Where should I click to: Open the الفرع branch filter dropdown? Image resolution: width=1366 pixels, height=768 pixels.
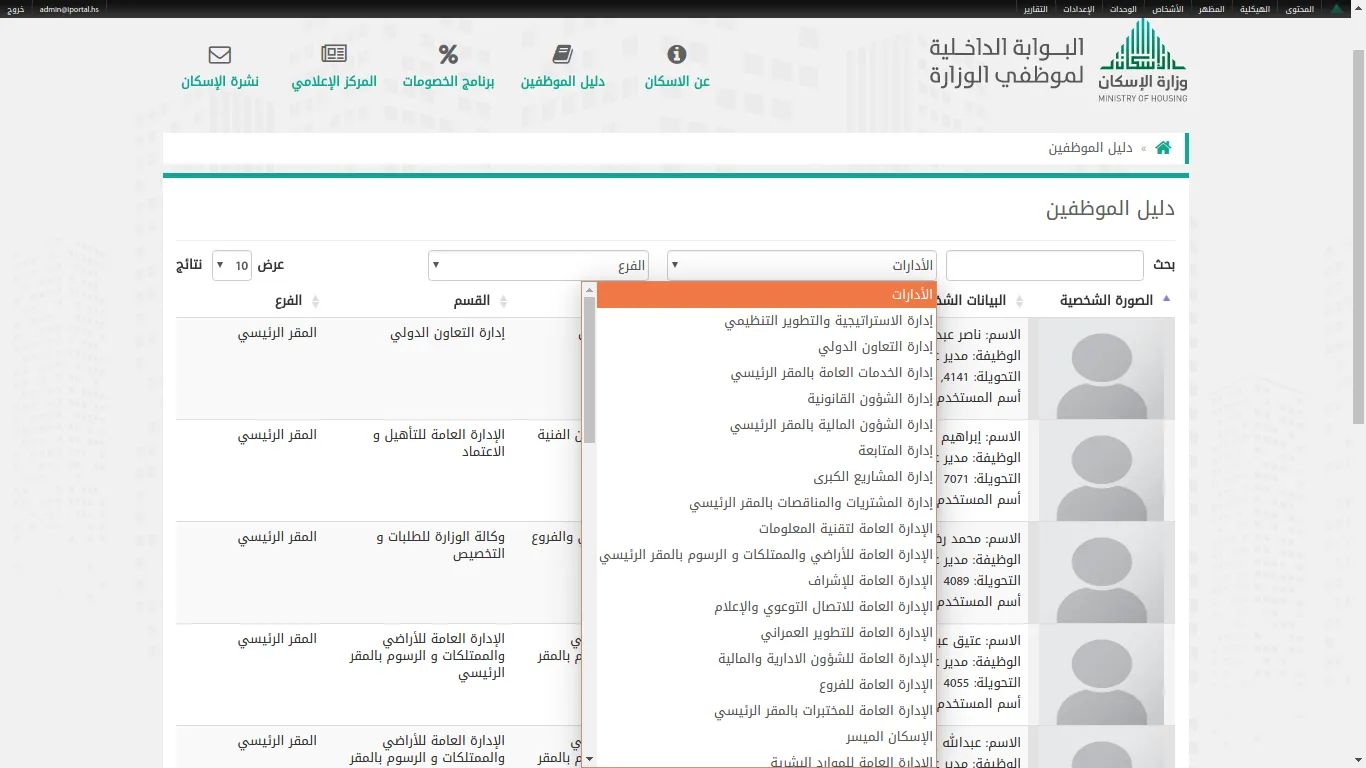[538, 266]
